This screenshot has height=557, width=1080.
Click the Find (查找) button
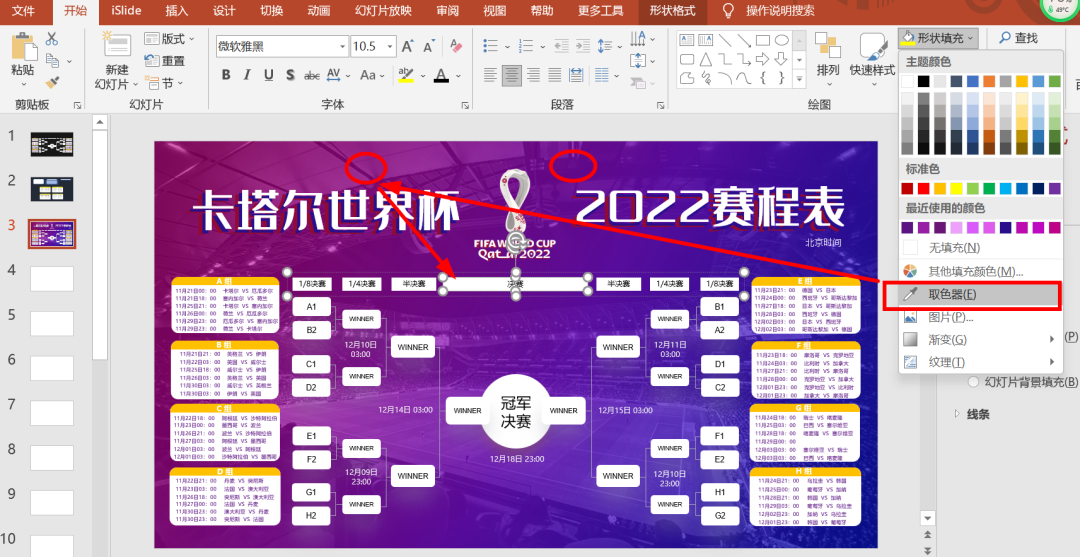pos(1019,38)
